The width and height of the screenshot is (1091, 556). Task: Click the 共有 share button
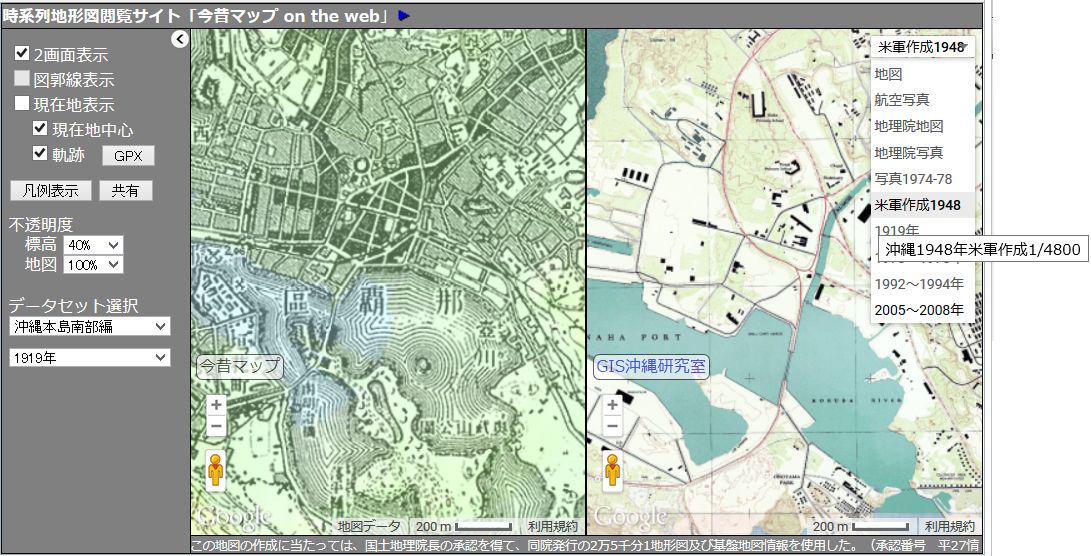click(x=125, y=191)
